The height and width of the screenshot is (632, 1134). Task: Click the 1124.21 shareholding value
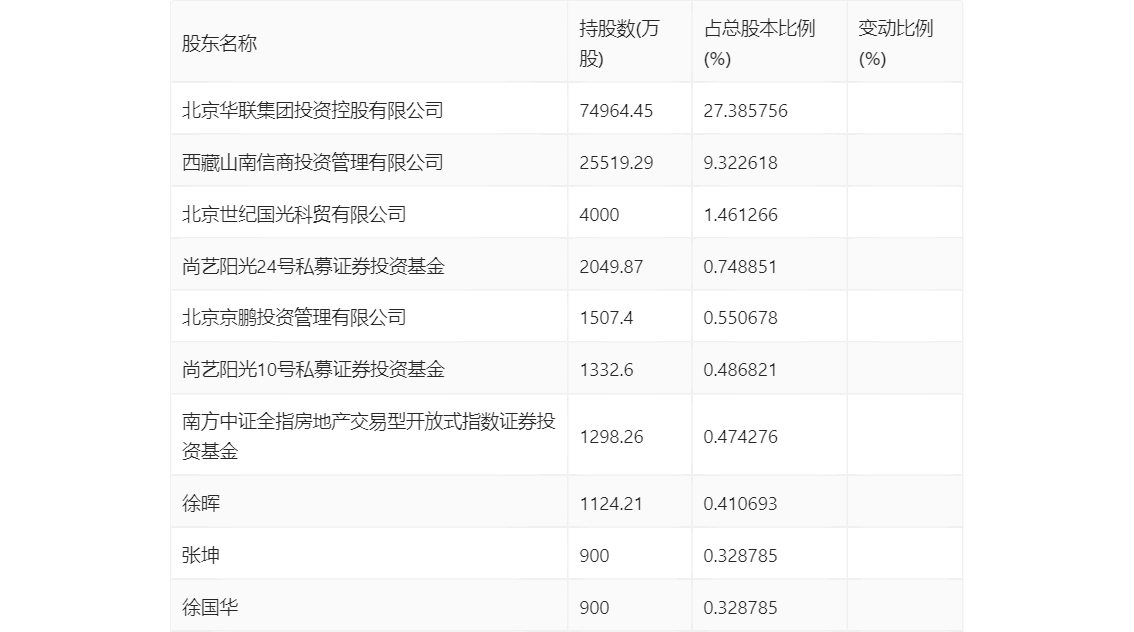pos(611,504)
